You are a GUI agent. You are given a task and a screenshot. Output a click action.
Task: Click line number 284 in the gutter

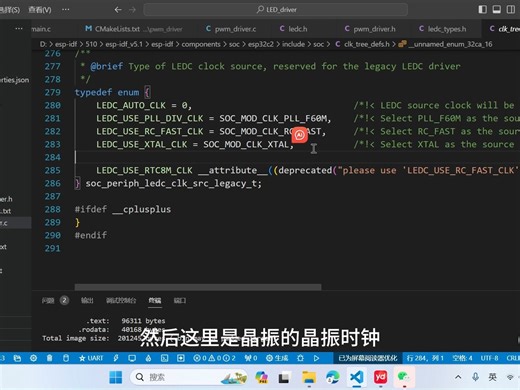[x=53, y=157]
